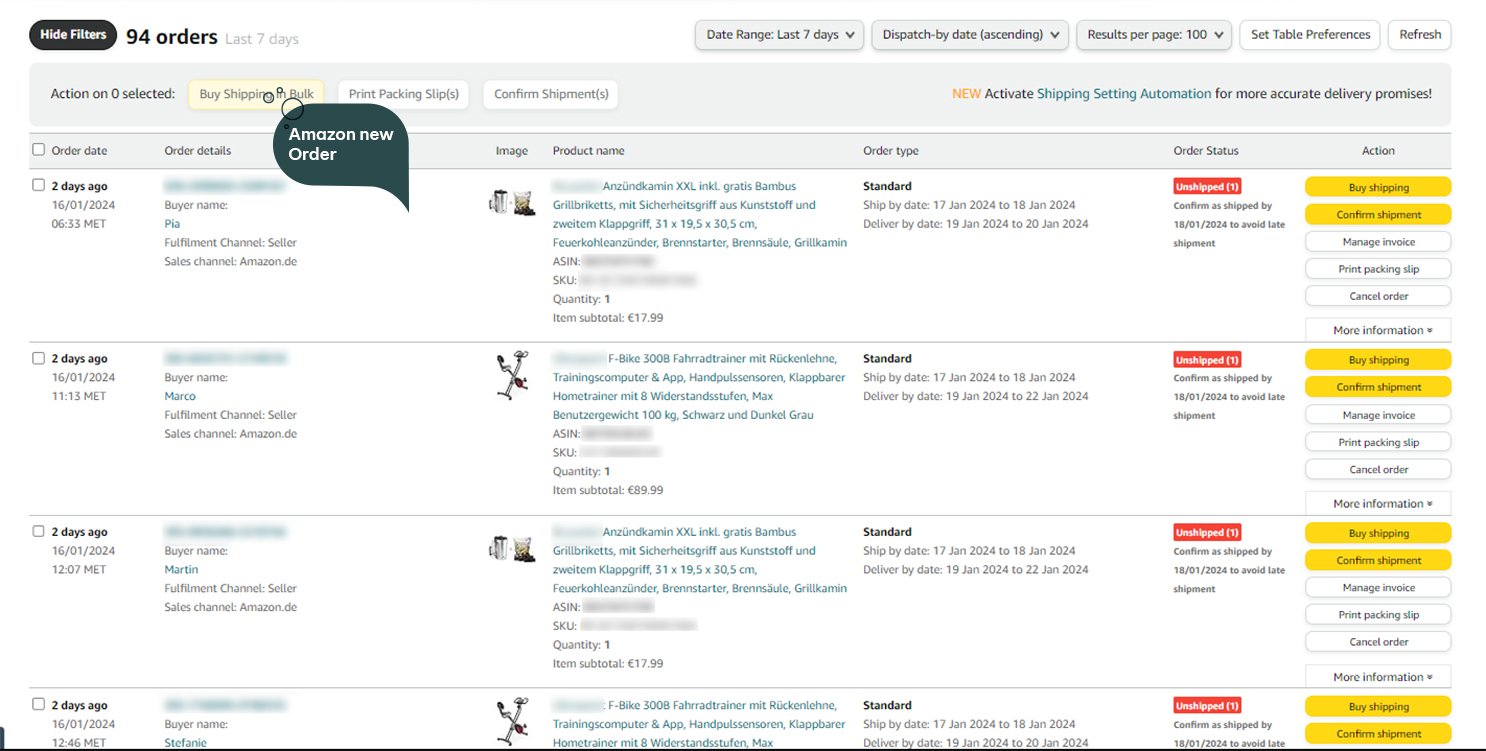Click Confirm shipment for Martin's order
The height and width of the screenshot is (751, 1486).
coord(1377,560)
